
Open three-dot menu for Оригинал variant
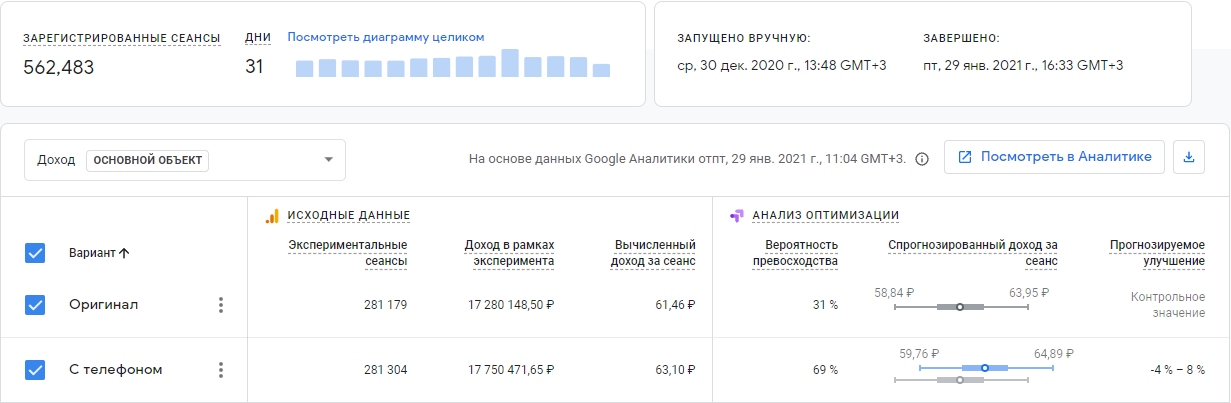(x=221, y=305)
